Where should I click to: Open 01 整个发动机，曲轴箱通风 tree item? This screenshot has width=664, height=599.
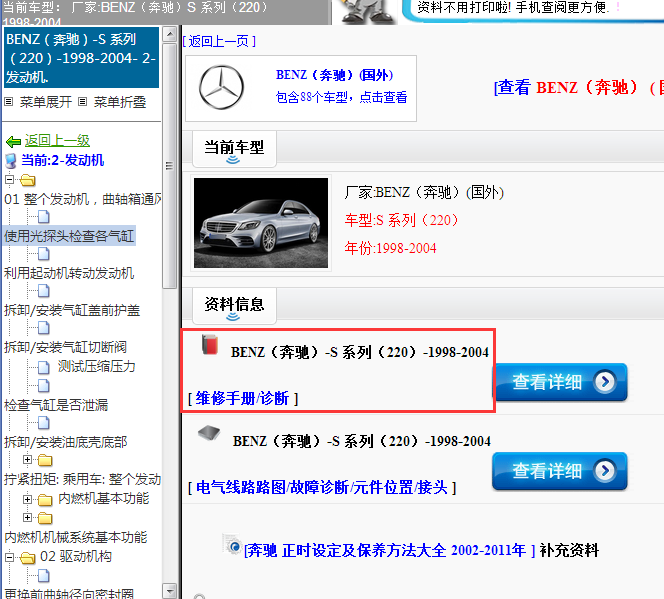click(x=83, y=199)
